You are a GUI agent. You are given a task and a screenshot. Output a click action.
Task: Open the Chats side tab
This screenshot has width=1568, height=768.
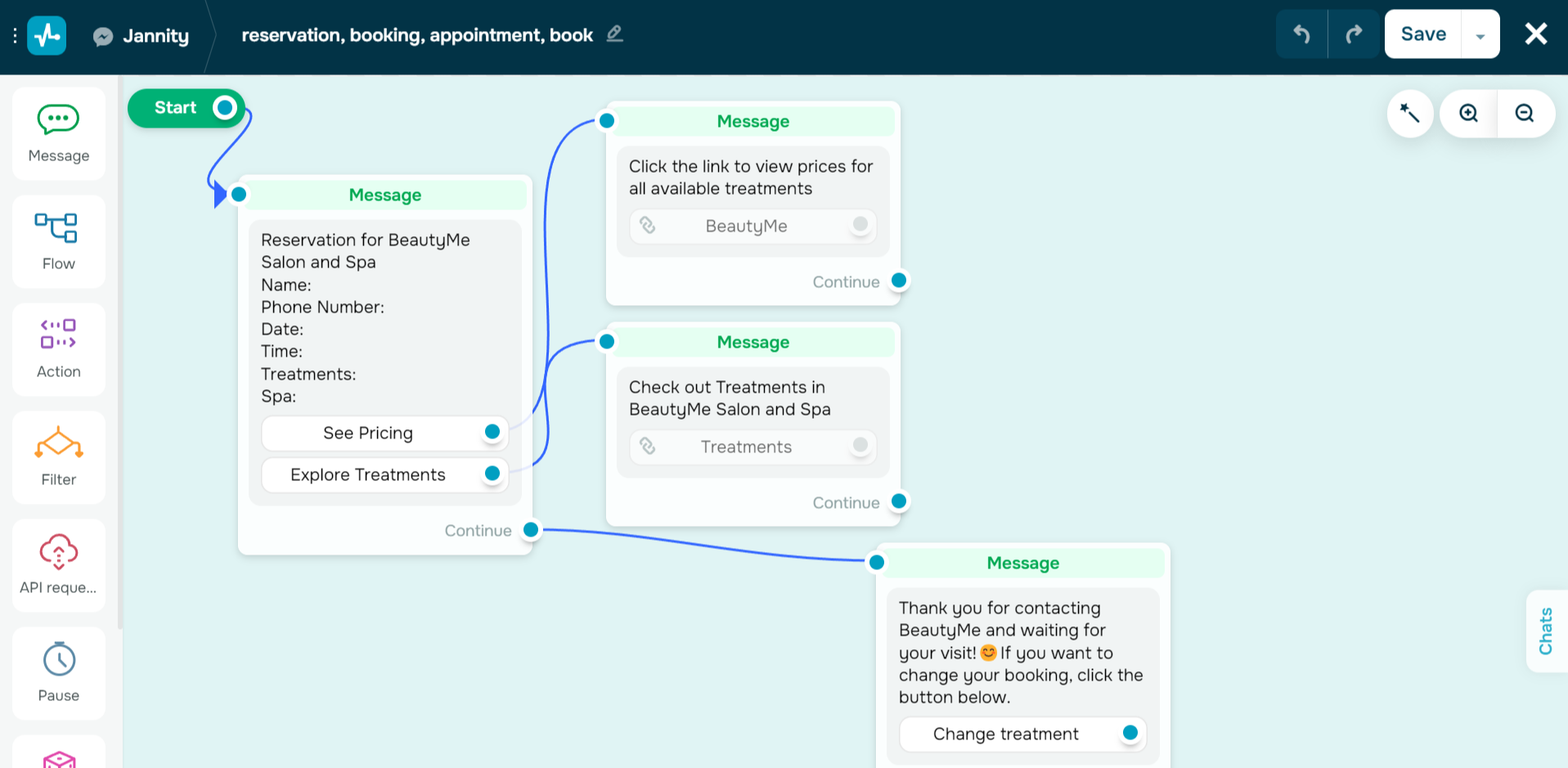pos(1546,631)
